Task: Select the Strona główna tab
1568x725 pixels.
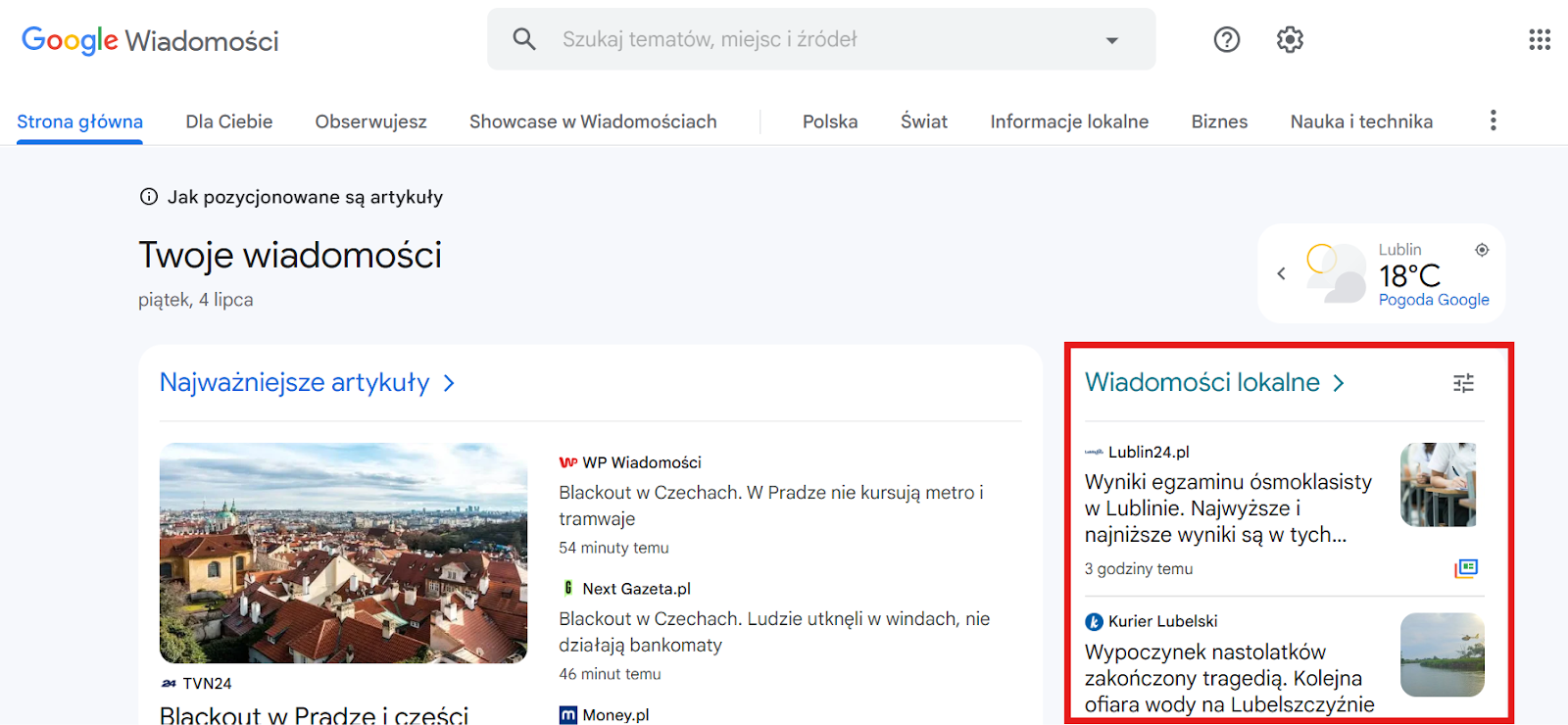Action: [79, 121]
